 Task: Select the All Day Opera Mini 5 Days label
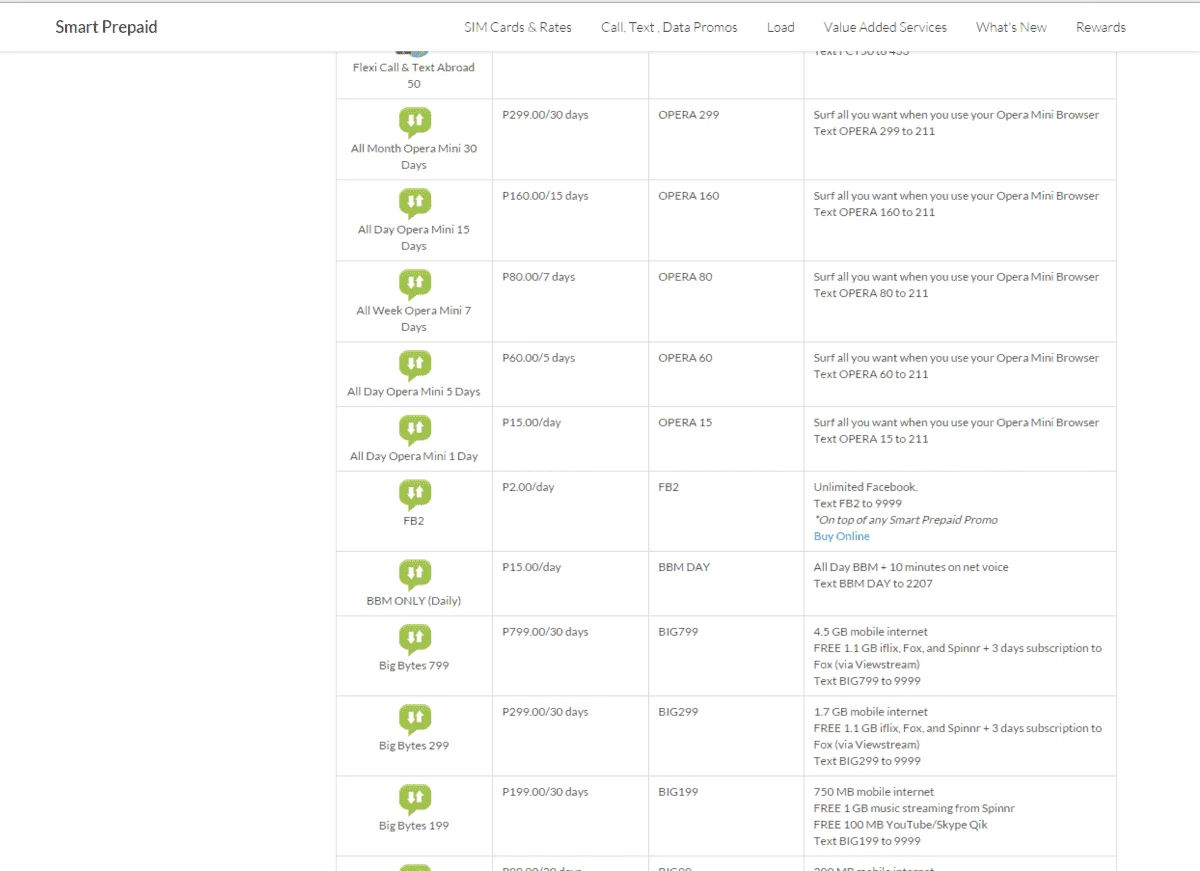(x=414, y=392)
